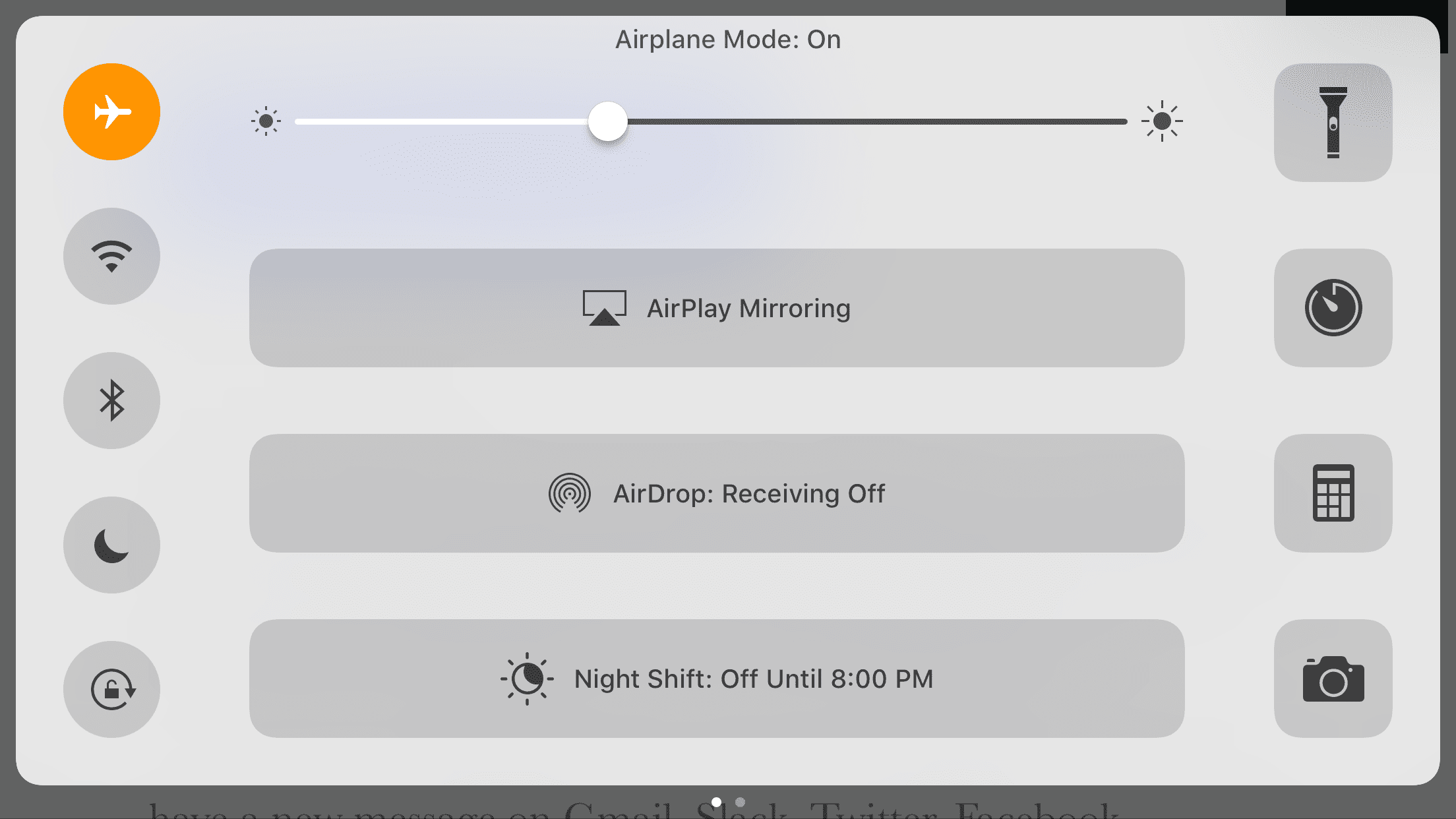Tap the Night Shift button
This screenshot has height=819, width=1456.
pyautogui.click(x=717, y=678)
